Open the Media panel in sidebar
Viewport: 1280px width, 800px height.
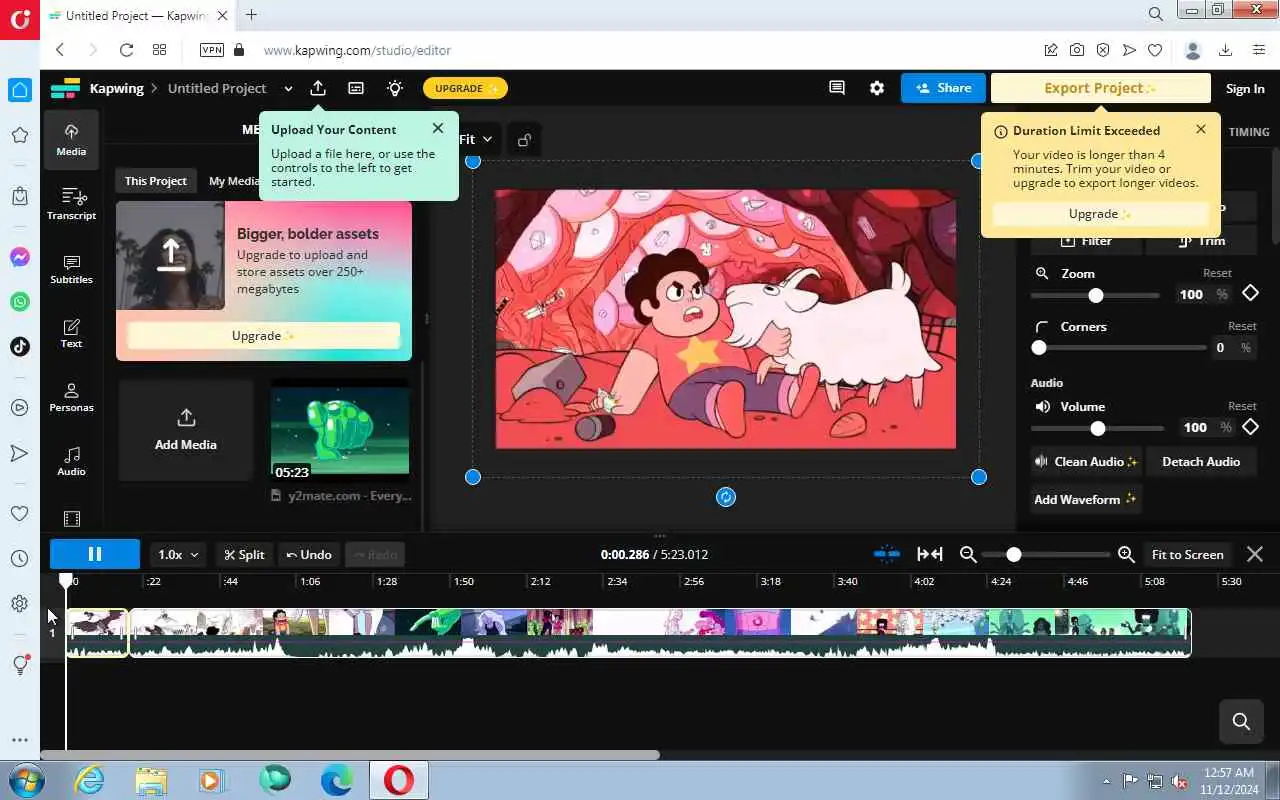tap(71, 140)
